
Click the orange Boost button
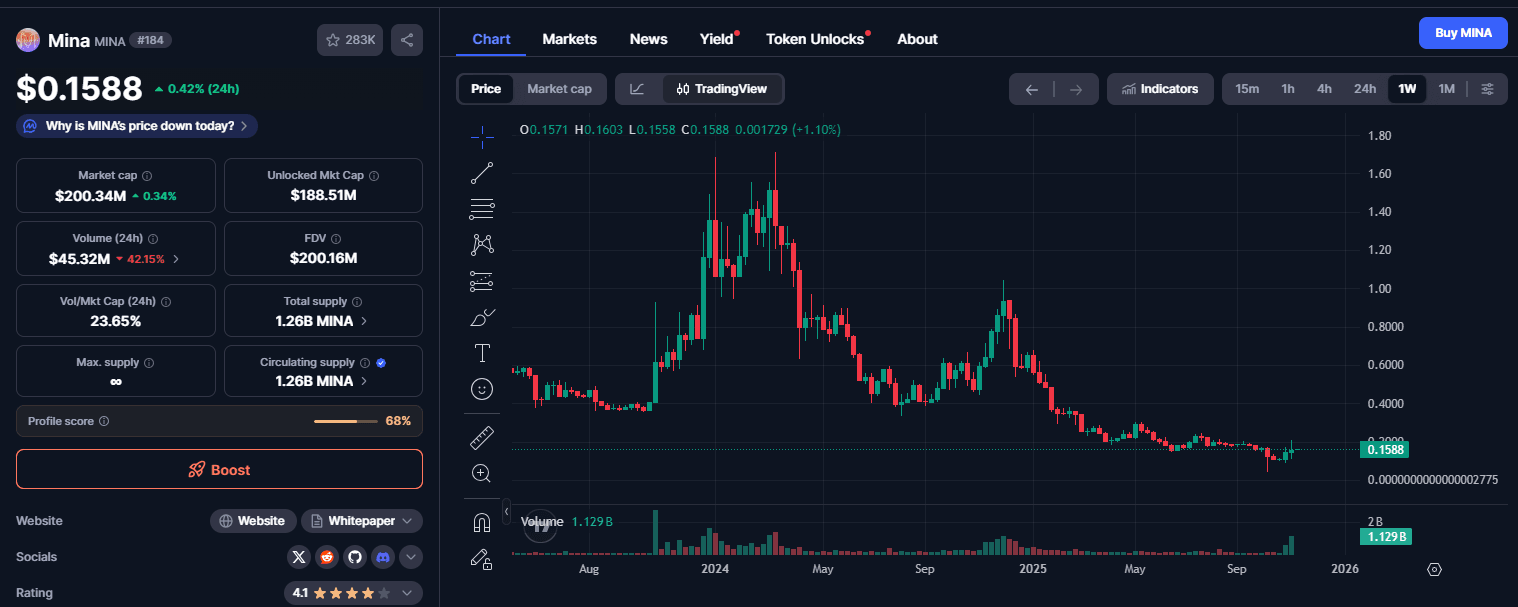pos(219,469)
